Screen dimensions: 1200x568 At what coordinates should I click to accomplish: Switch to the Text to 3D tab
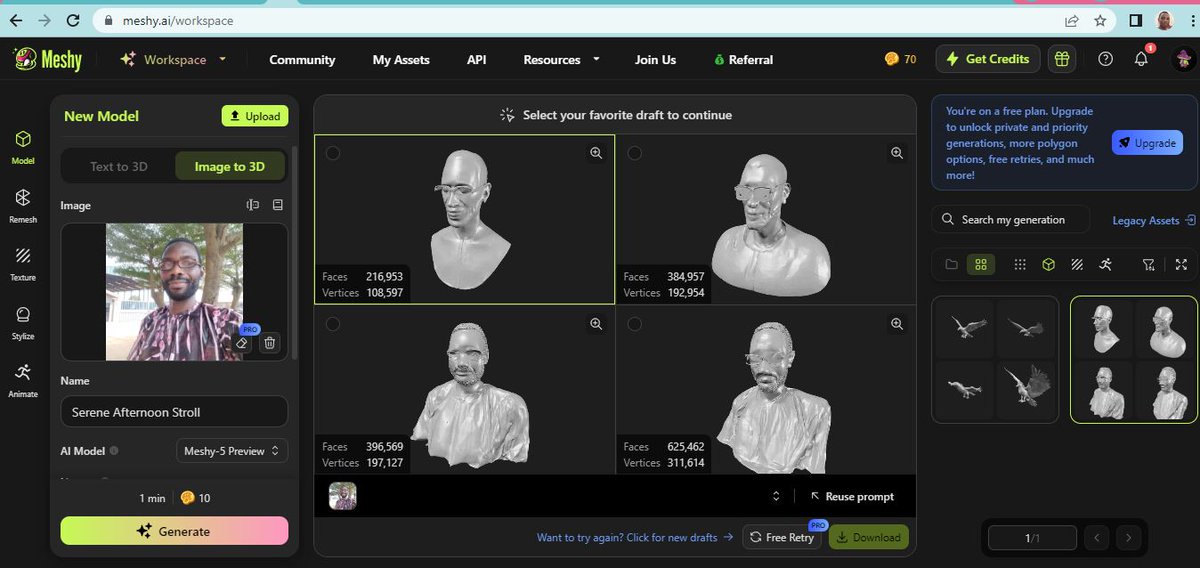click(119, 166)
